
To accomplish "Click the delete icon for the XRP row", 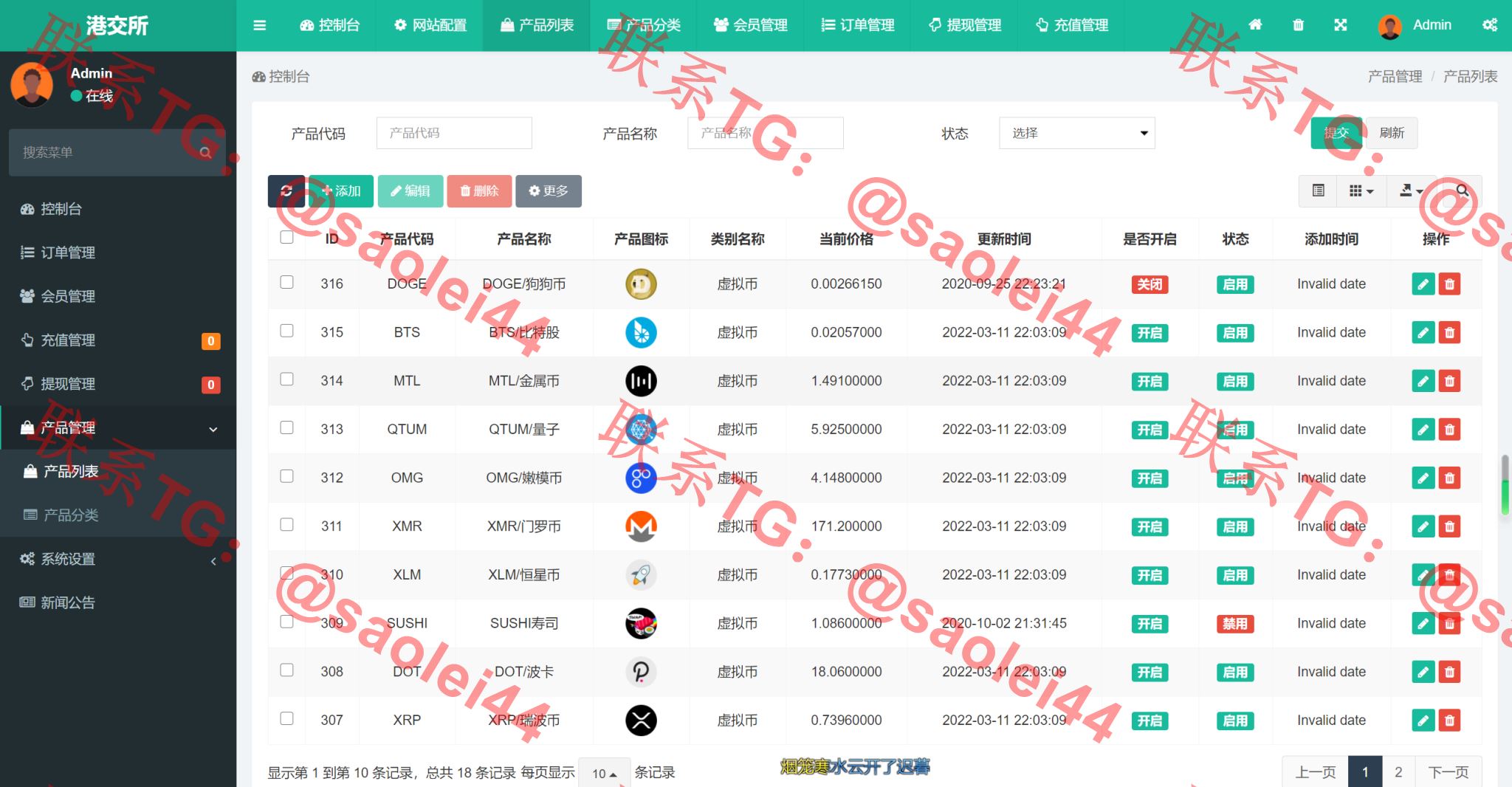I will (x=1449, y=721).
